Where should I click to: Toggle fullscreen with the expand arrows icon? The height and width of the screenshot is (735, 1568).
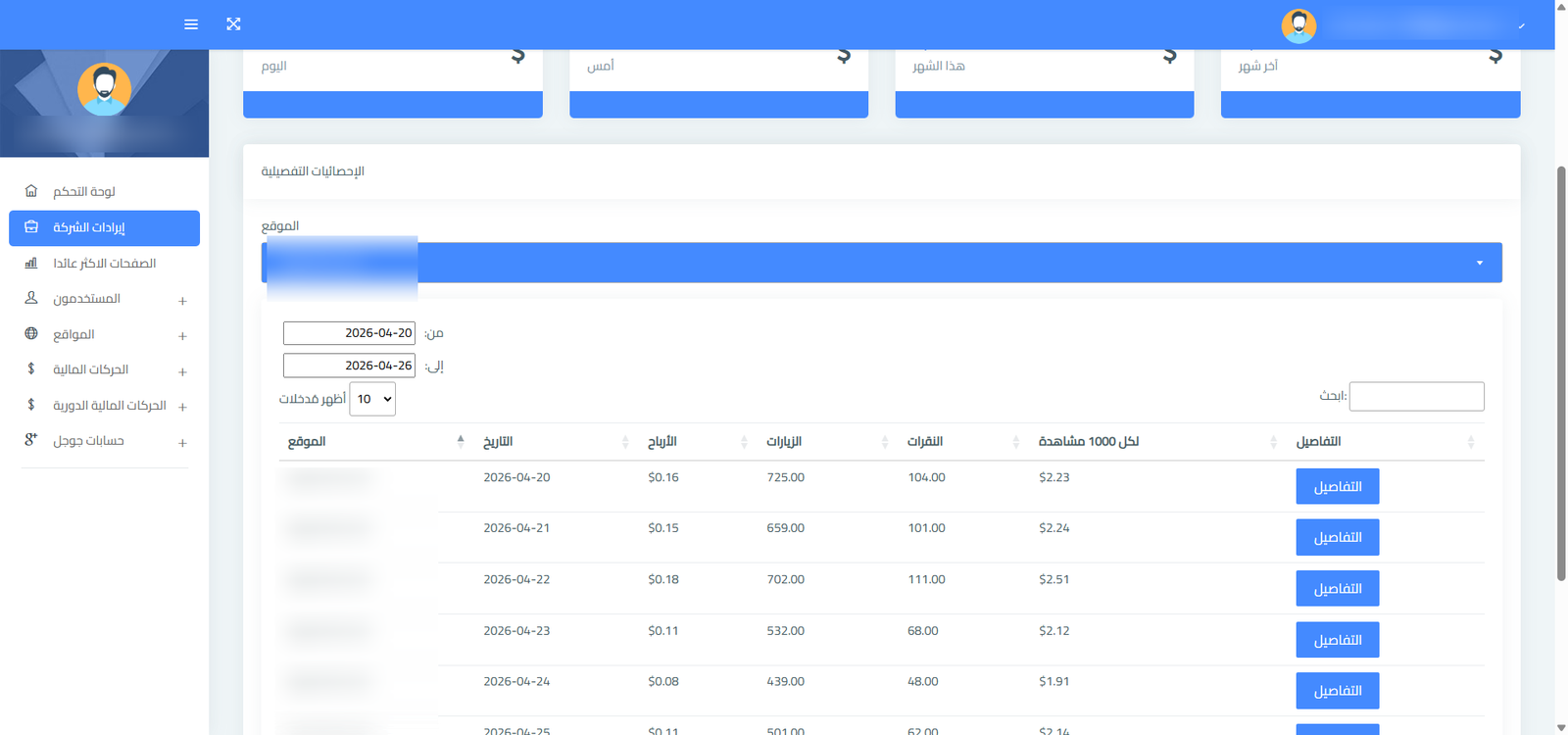[x=233, y=24]
